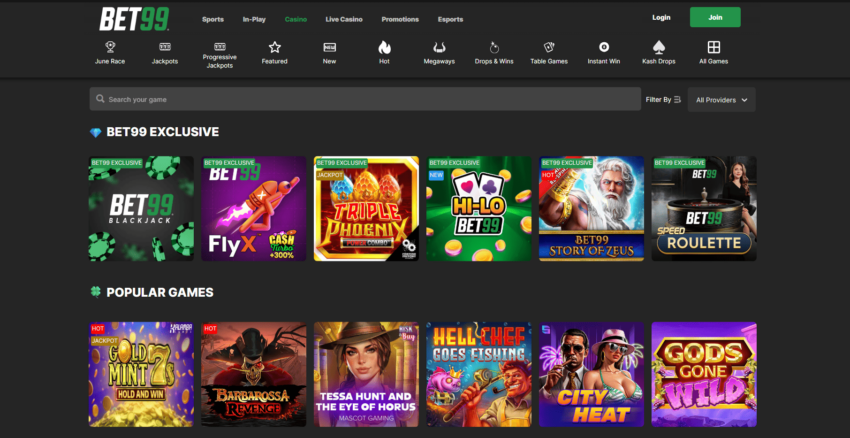Launch the Speed Roulette game tile

point(704,209)
